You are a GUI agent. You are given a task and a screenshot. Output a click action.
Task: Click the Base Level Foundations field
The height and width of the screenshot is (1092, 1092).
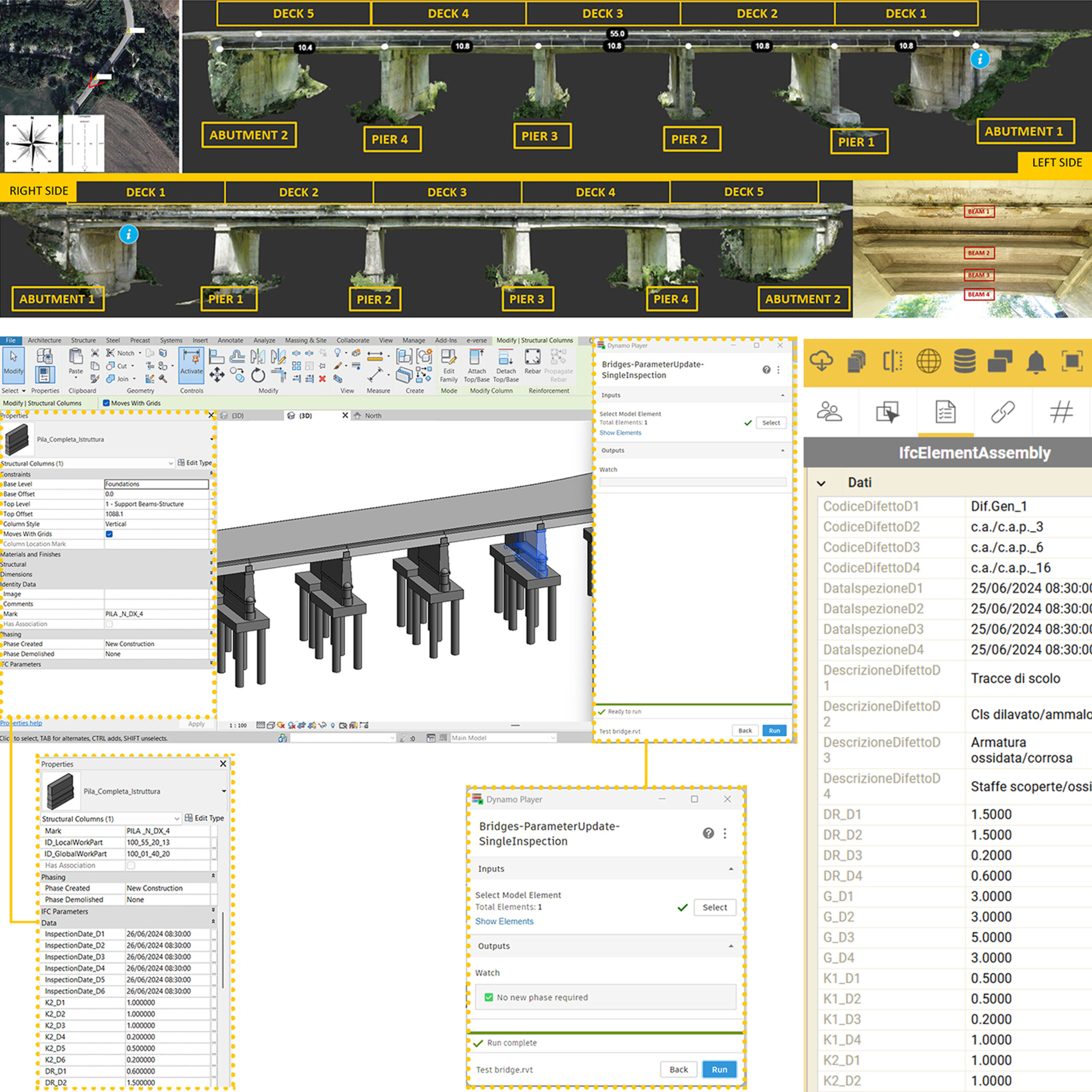coord(156,485)
